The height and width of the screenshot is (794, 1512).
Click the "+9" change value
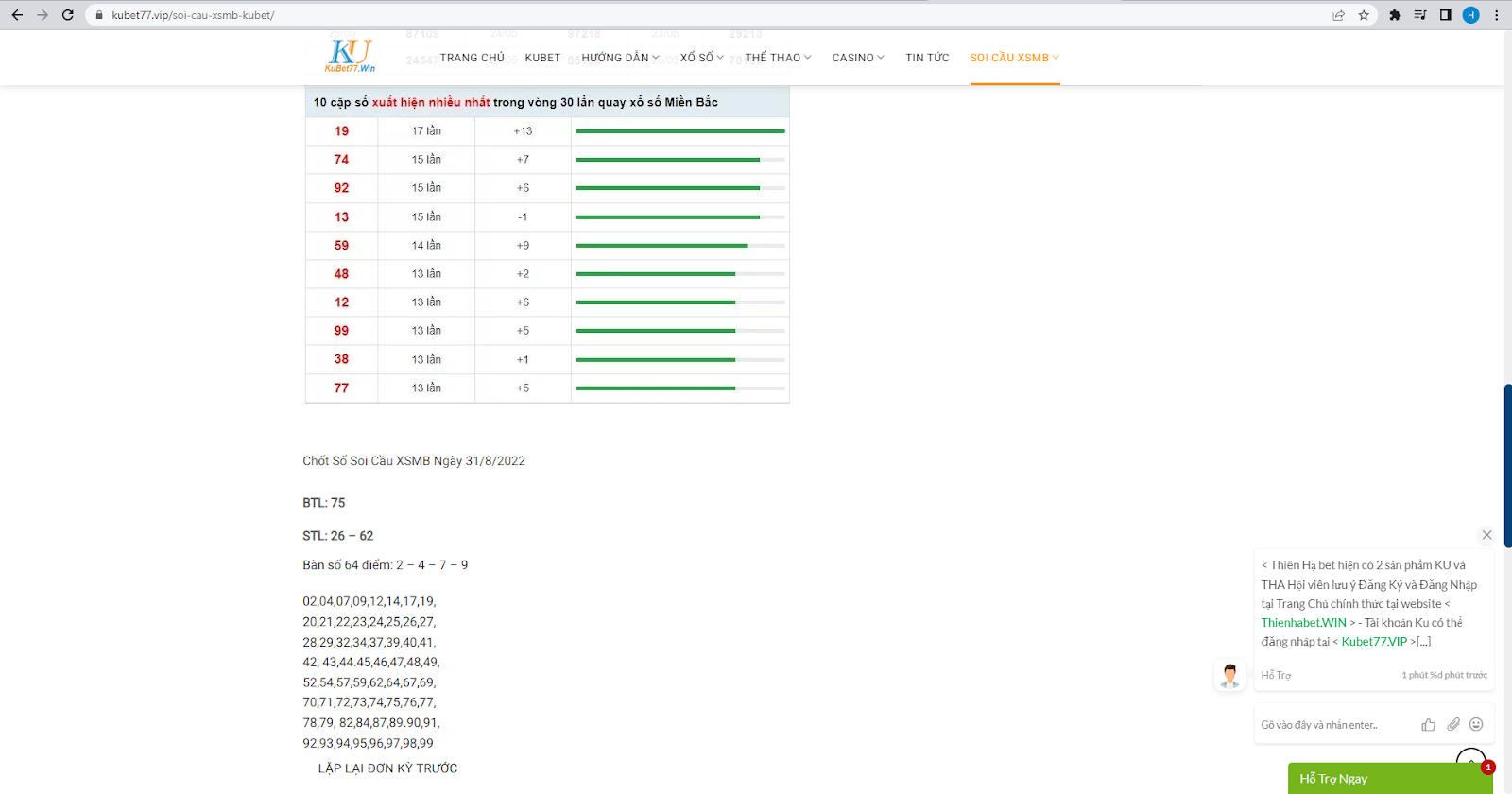pyautogui.click(x=523, y=246)
